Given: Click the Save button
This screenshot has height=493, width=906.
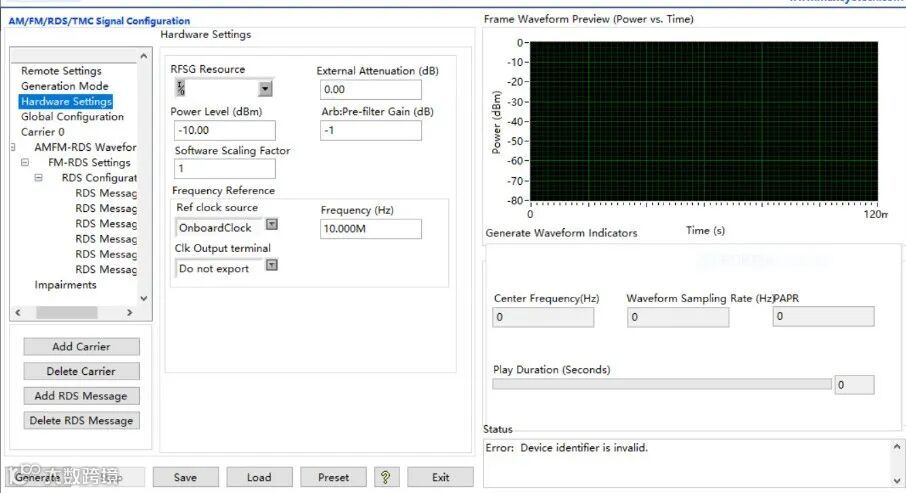Looking at the screenshot, I should pos(185,477).
